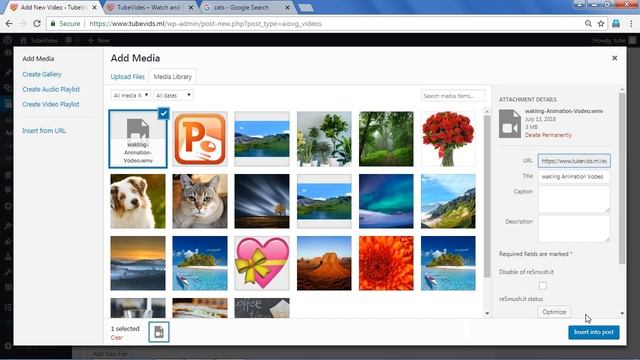
Task: Click the Caption text area
Action: pos(574,199)
